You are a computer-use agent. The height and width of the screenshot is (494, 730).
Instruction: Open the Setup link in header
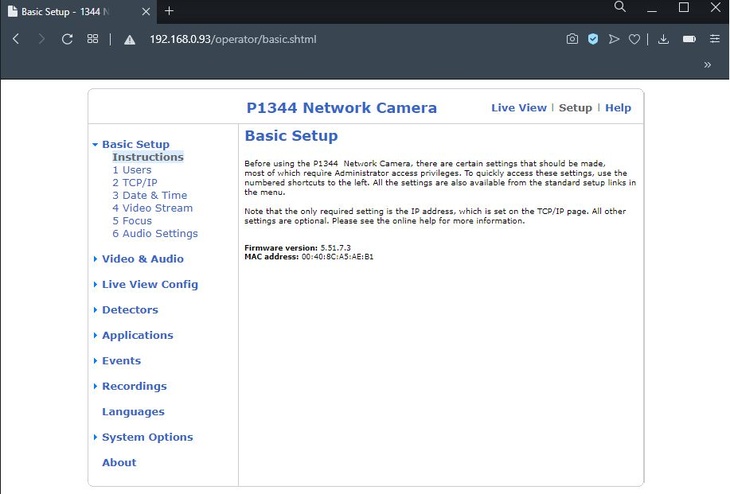pos(575,108)
